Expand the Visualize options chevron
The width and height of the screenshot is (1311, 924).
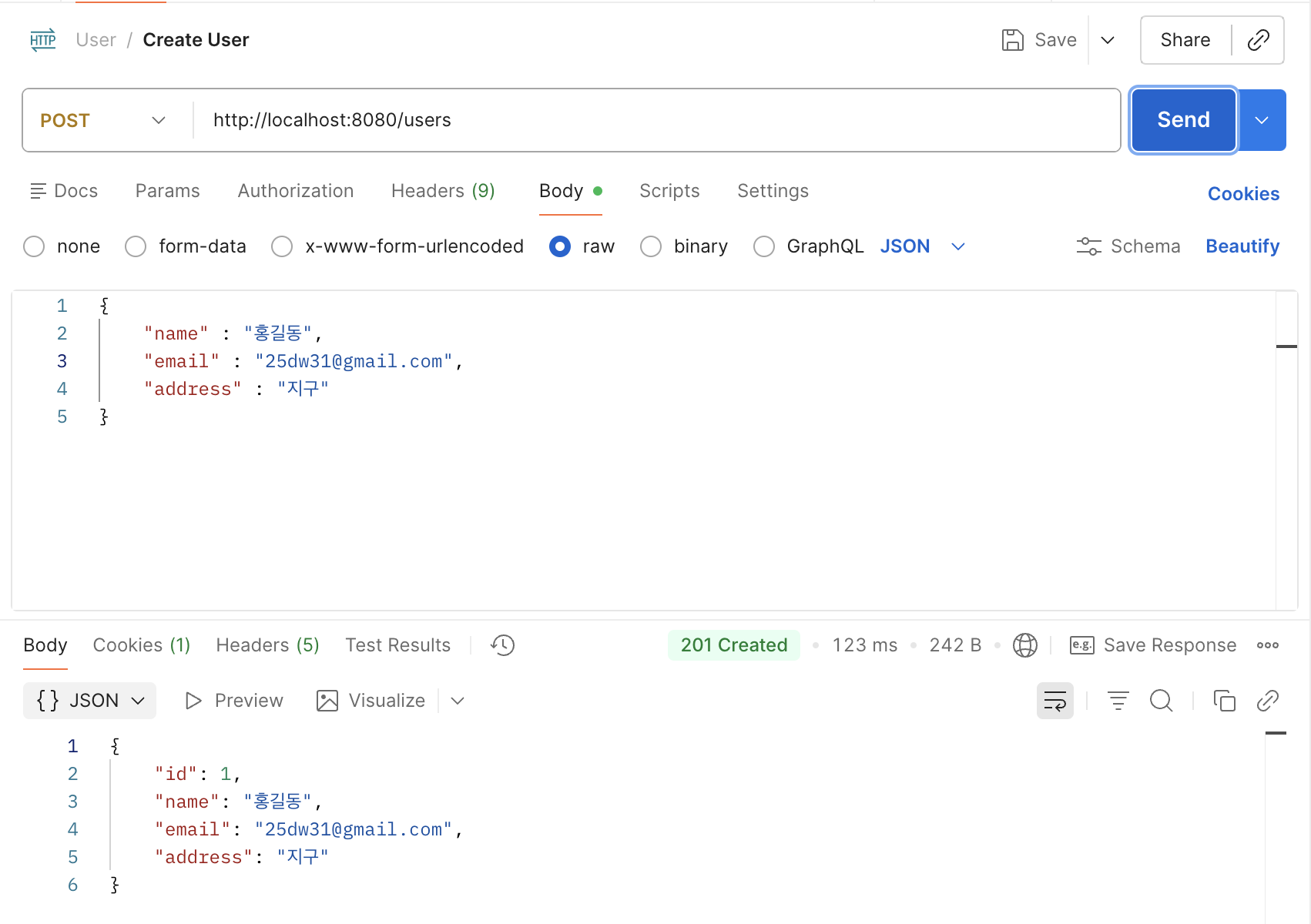[458, 701]
